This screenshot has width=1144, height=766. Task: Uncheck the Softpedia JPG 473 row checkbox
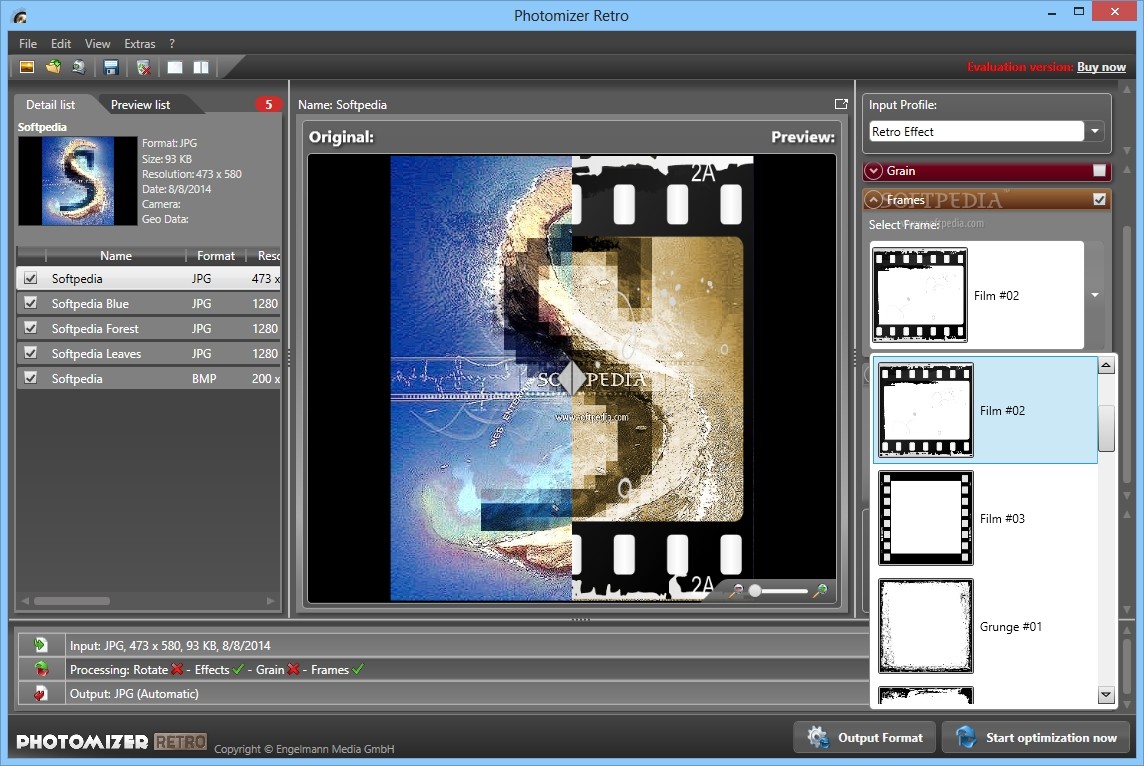pyautogui.click(x=31, y=278)
